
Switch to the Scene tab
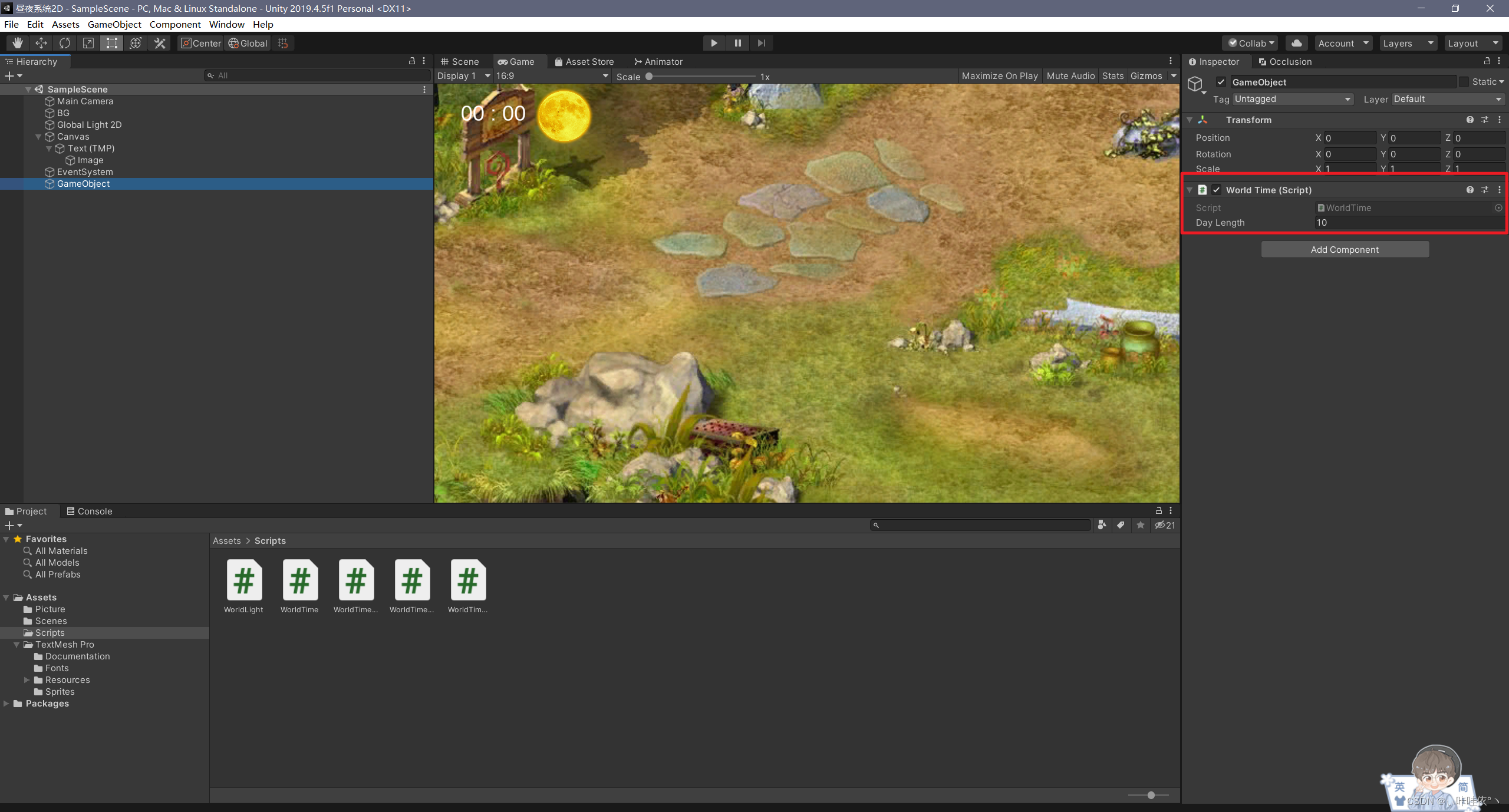(x=460, y=61)
